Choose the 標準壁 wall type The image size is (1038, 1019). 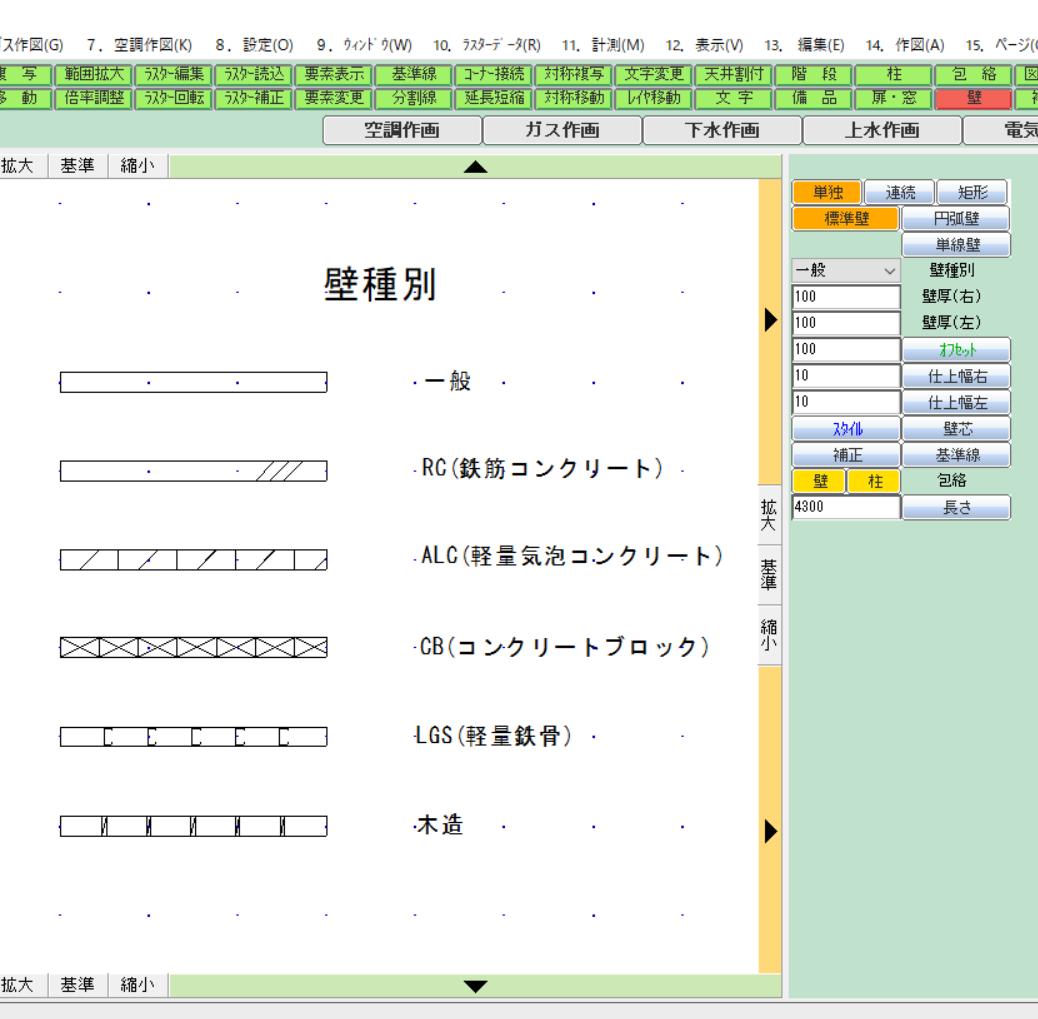846,218
